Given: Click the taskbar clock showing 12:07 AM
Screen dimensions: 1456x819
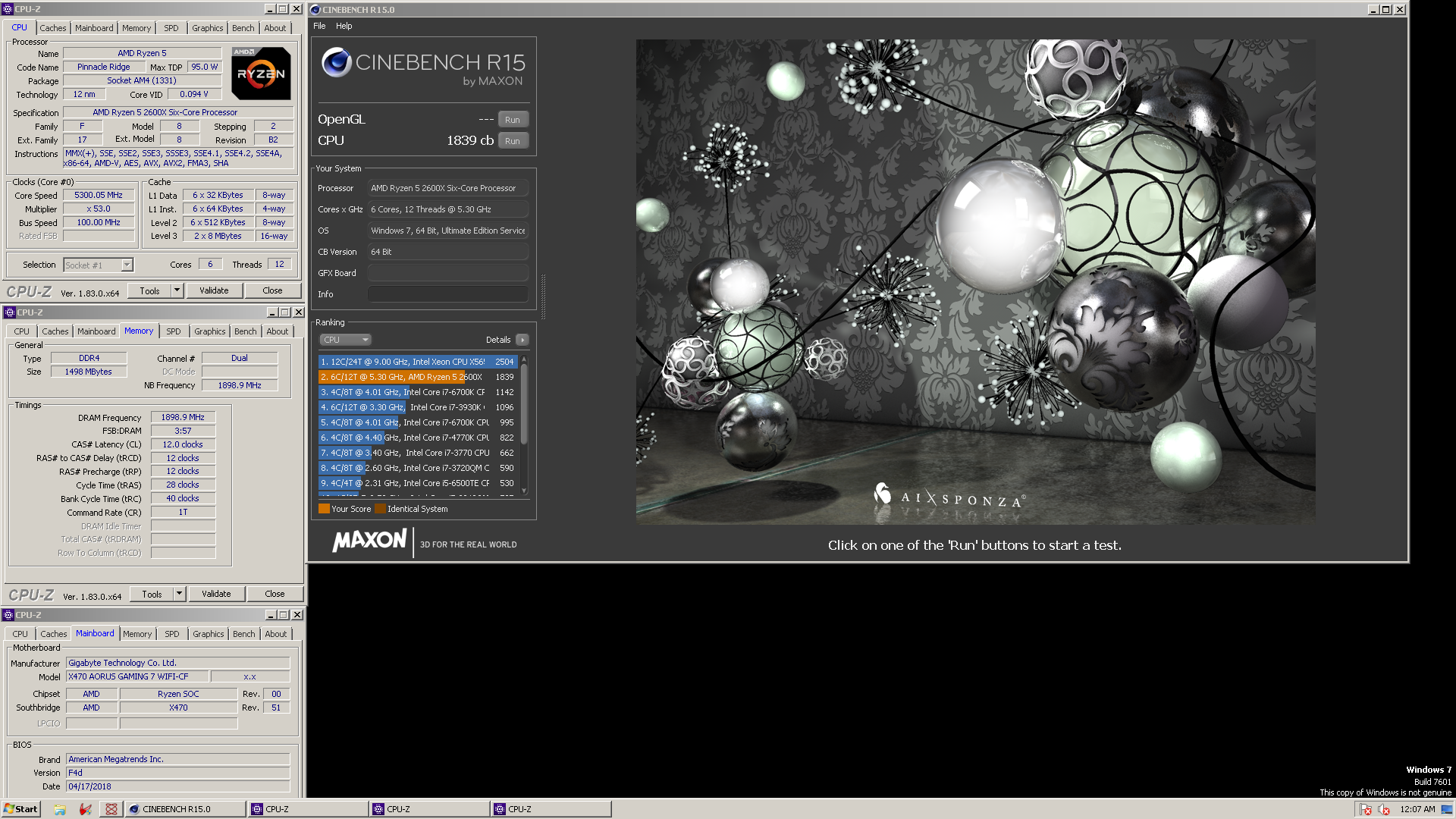Looking at the screenshot, I should (1417, 809).
